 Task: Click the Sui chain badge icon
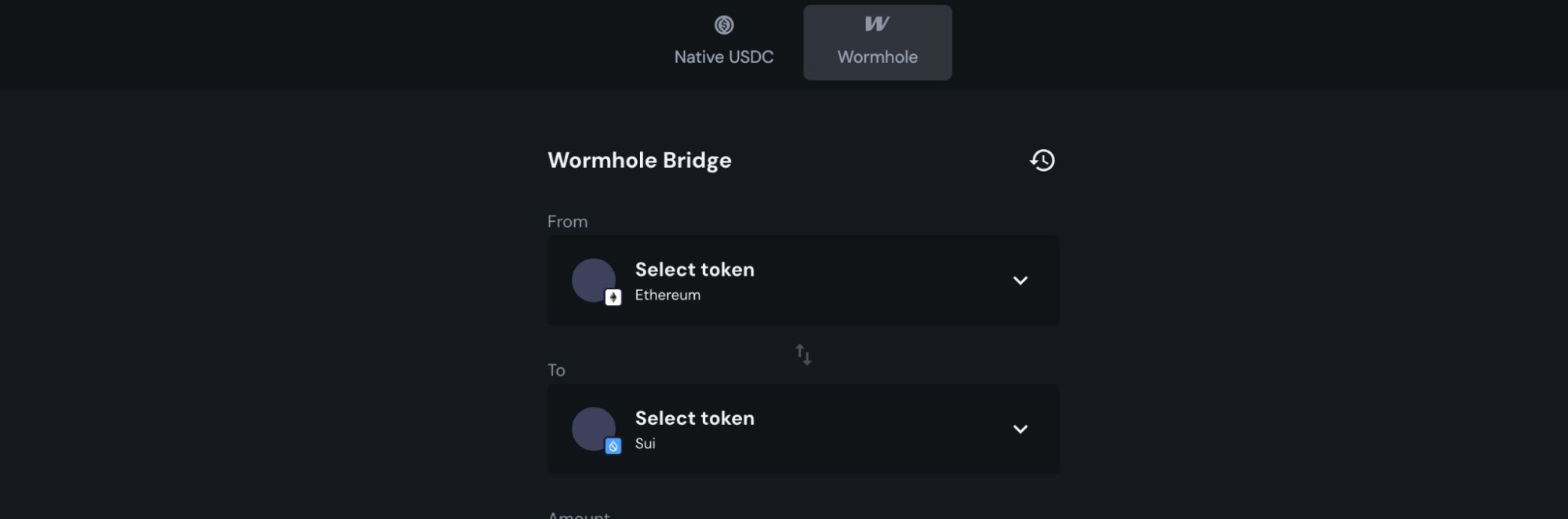613,446
